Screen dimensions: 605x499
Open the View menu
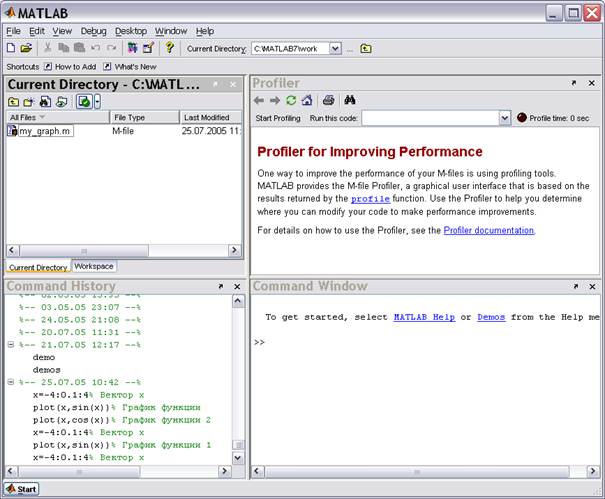coord(62,31)
